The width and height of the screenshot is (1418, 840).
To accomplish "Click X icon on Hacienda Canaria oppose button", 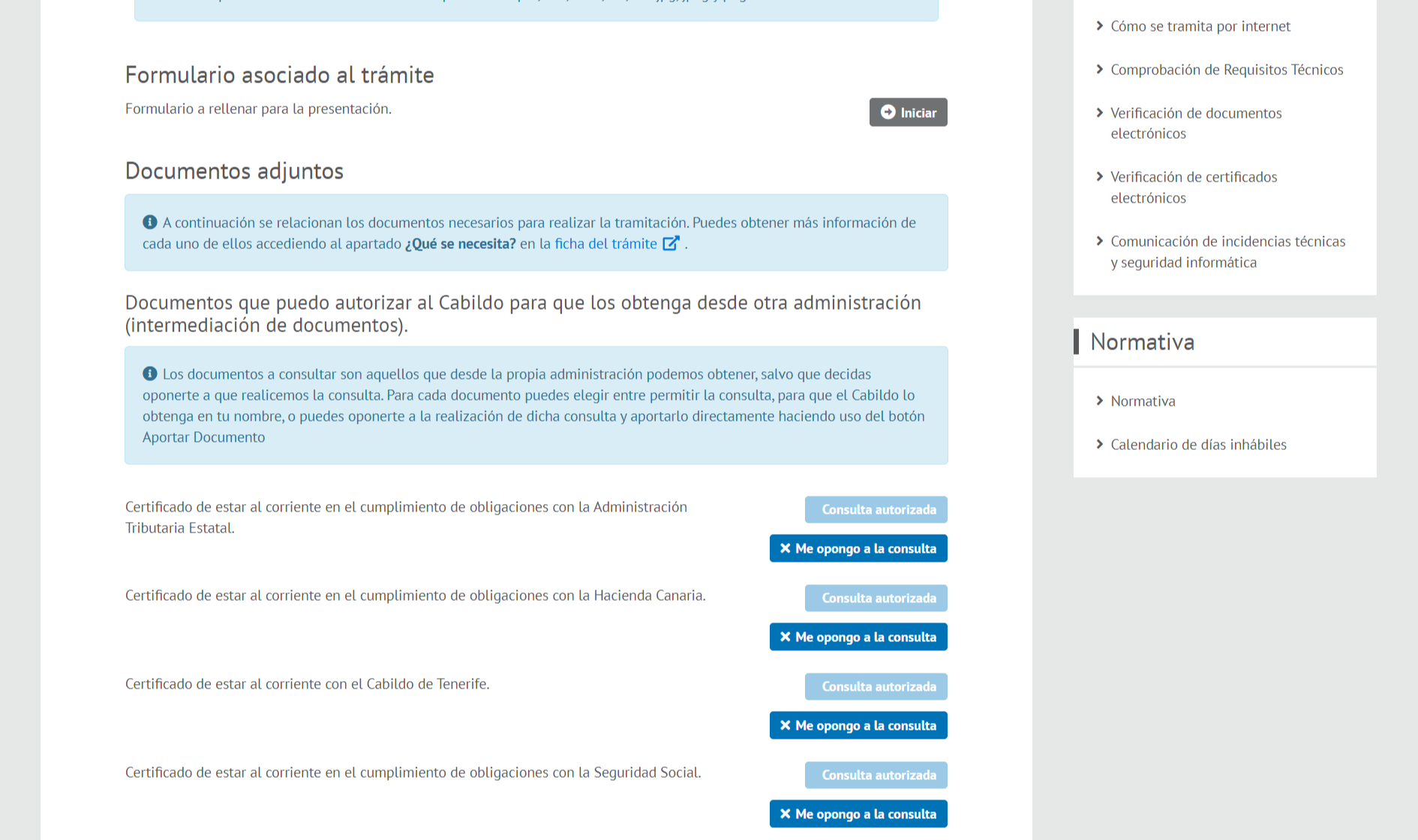I will point(786,637).
